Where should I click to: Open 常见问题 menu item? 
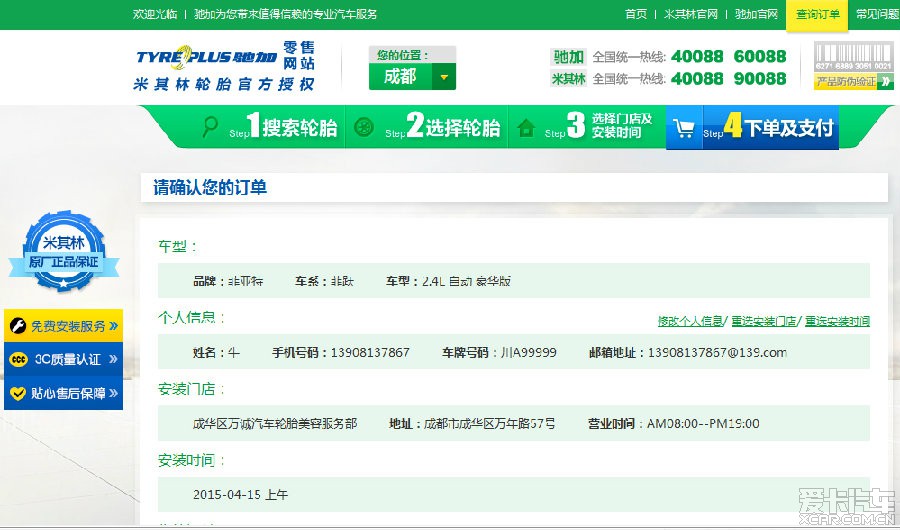click(878, 14)
